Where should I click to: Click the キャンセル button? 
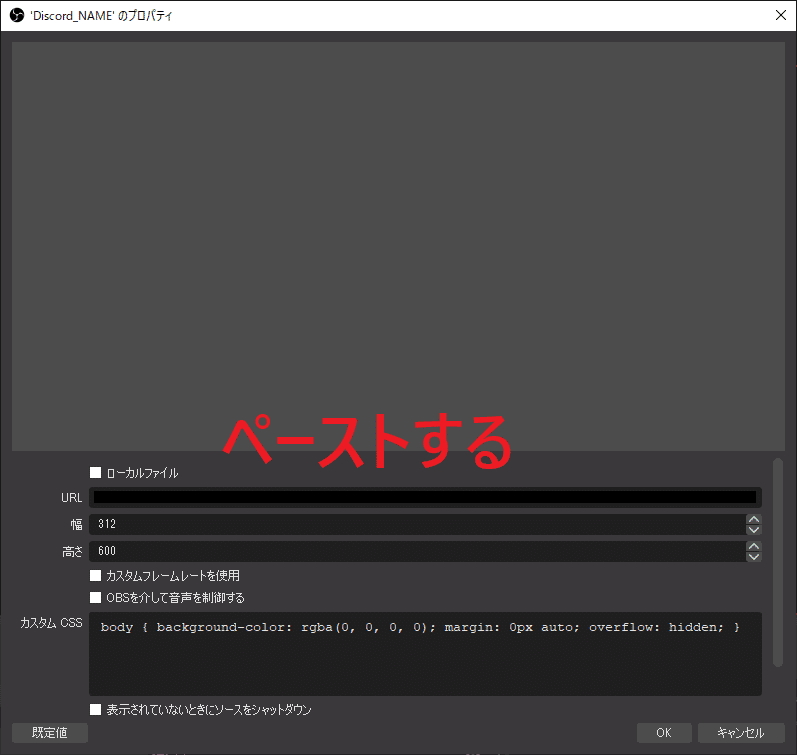pyautogui.click(x=741, y=733)
